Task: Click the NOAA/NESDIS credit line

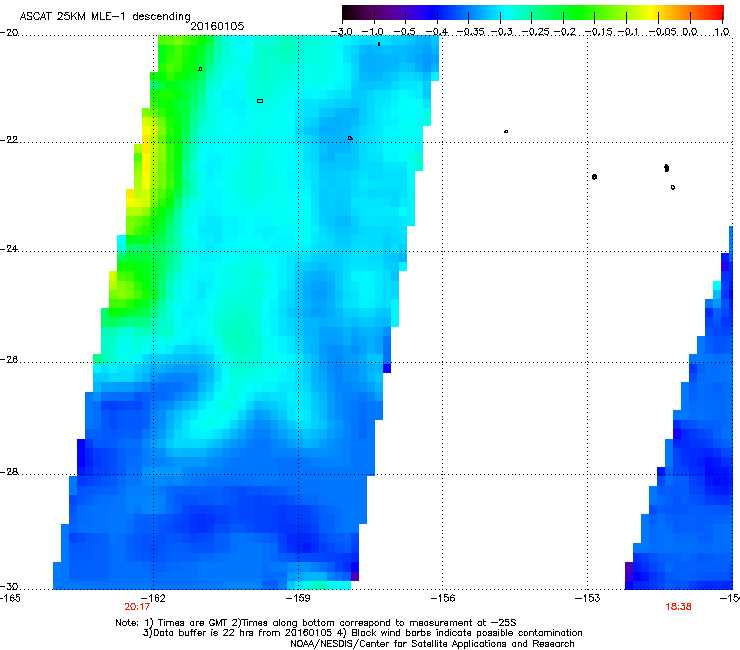Action: click(432, 644)
